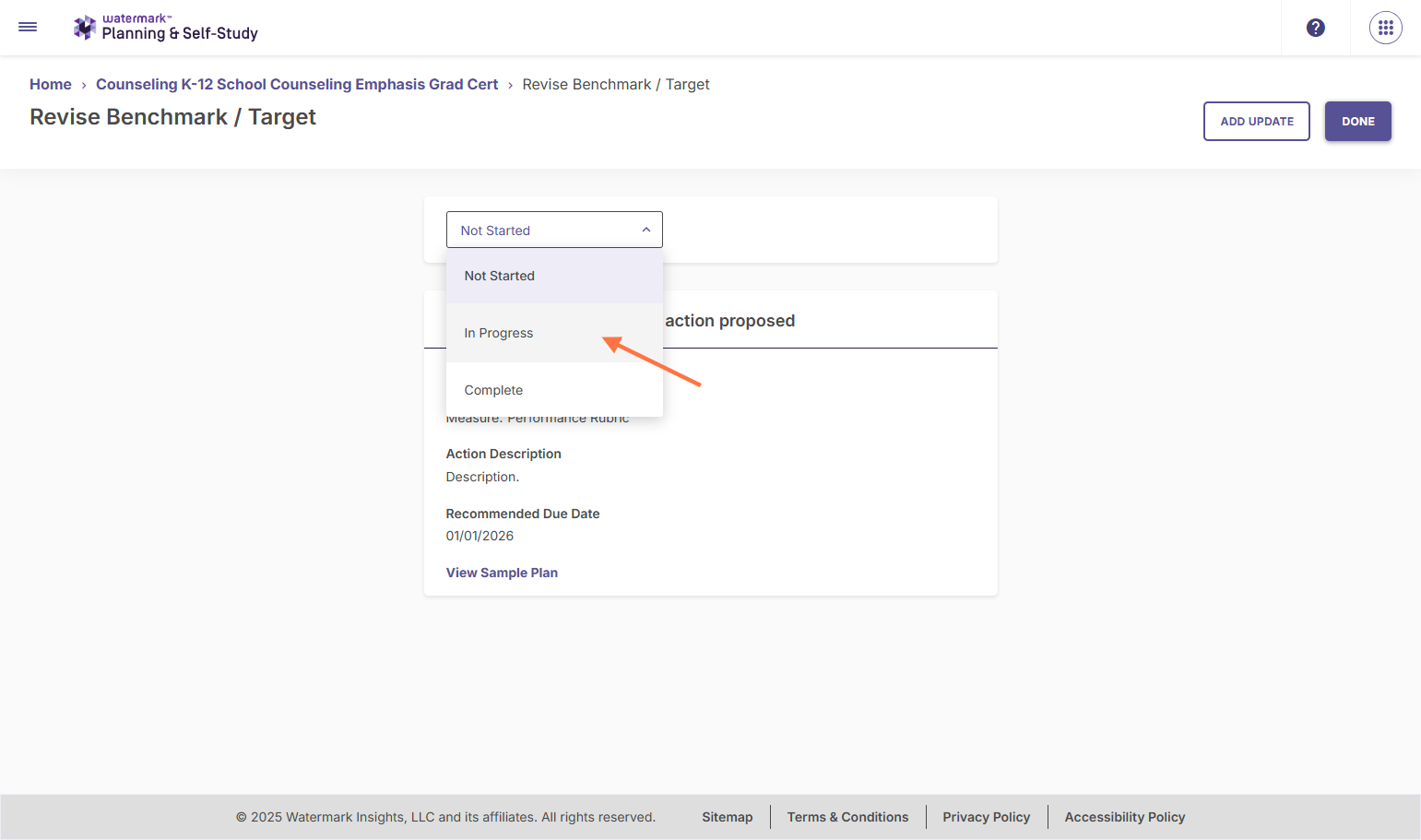Open Terms & Conditions footer link

(x=848, y=817)
